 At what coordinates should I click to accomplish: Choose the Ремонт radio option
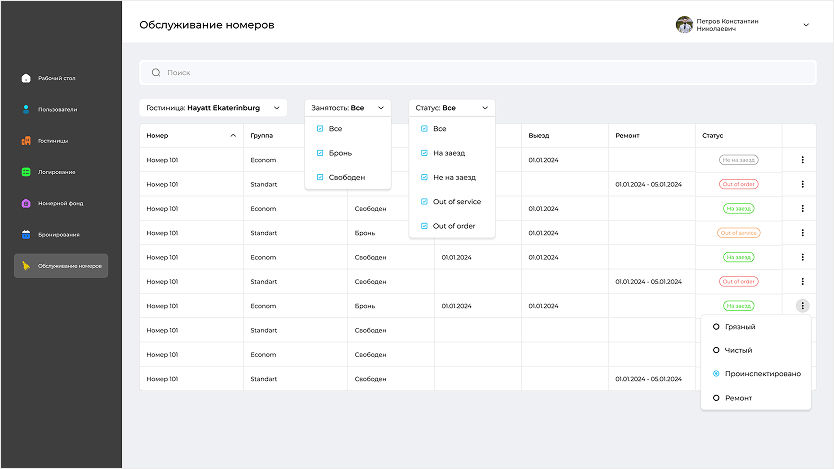click(715, 398)
